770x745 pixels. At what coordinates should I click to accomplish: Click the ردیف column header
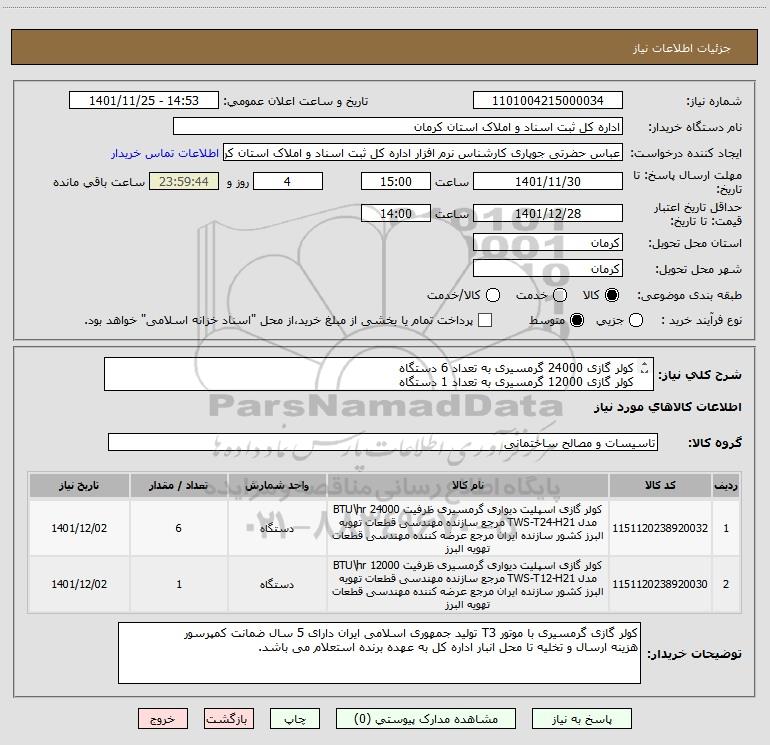coord(726,486)
